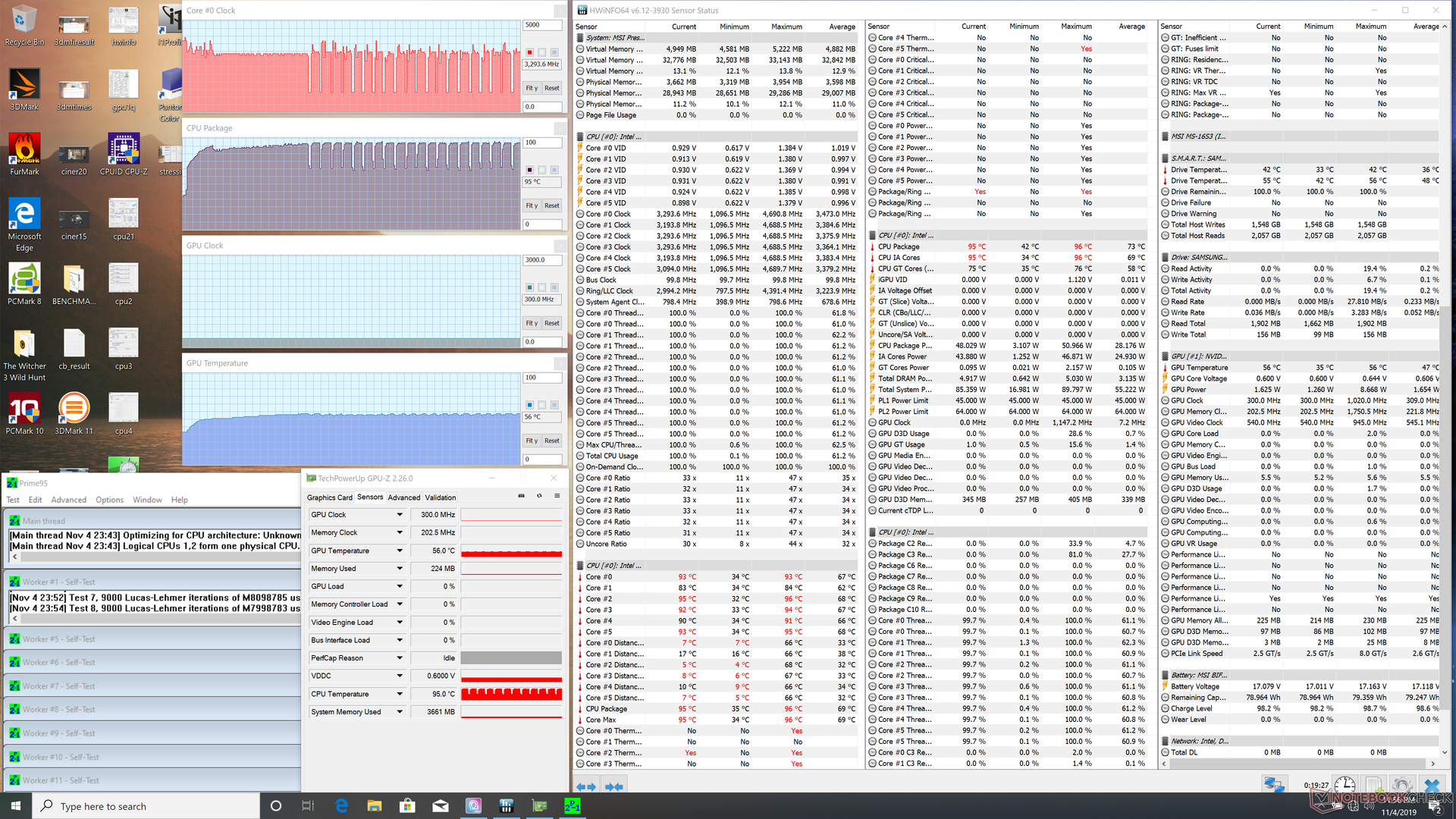
Task: Open the Advanced menu in Prime95
Action: [69, 500]
